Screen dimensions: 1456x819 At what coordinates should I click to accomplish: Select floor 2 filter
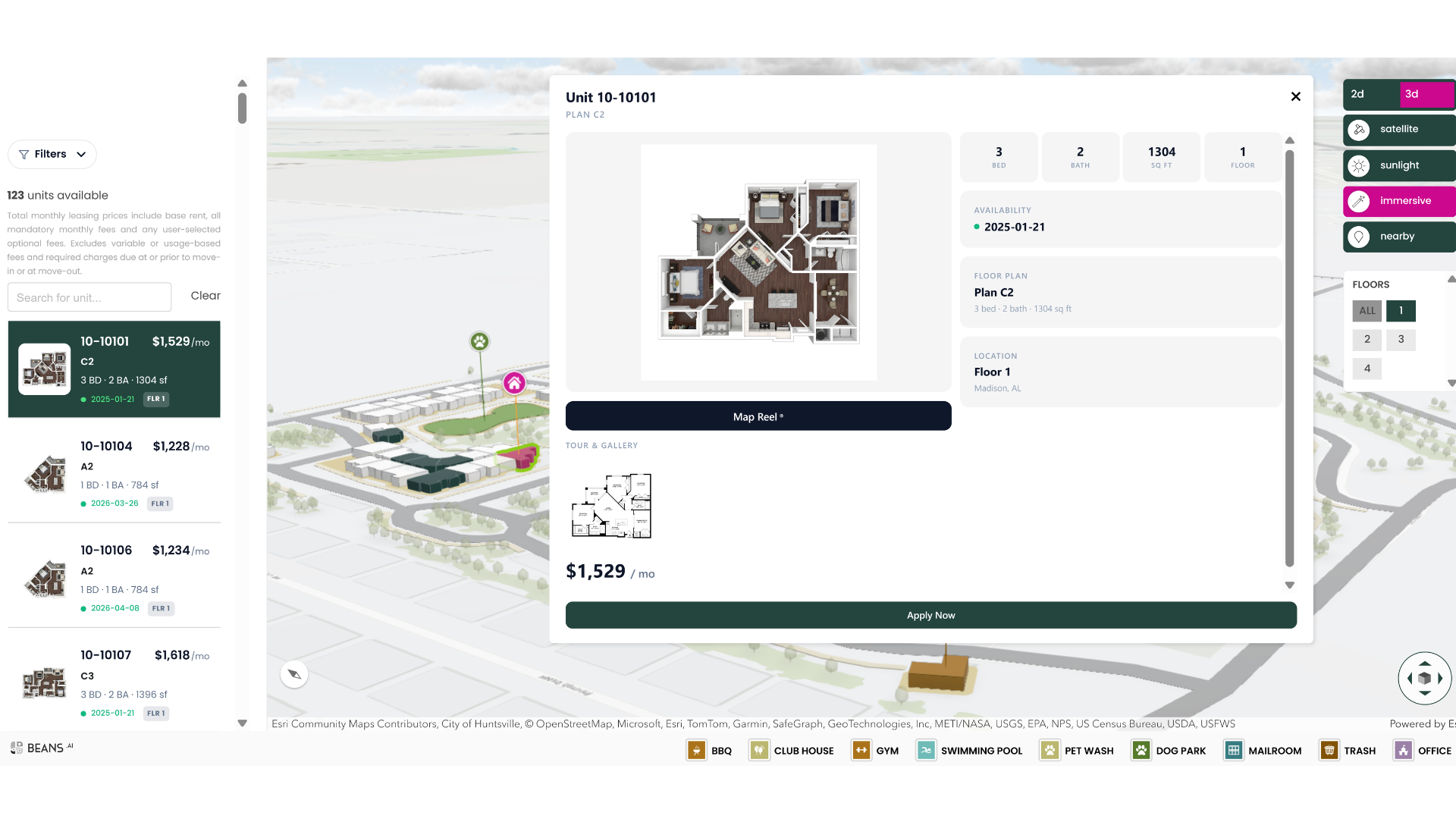[1367, 340]
